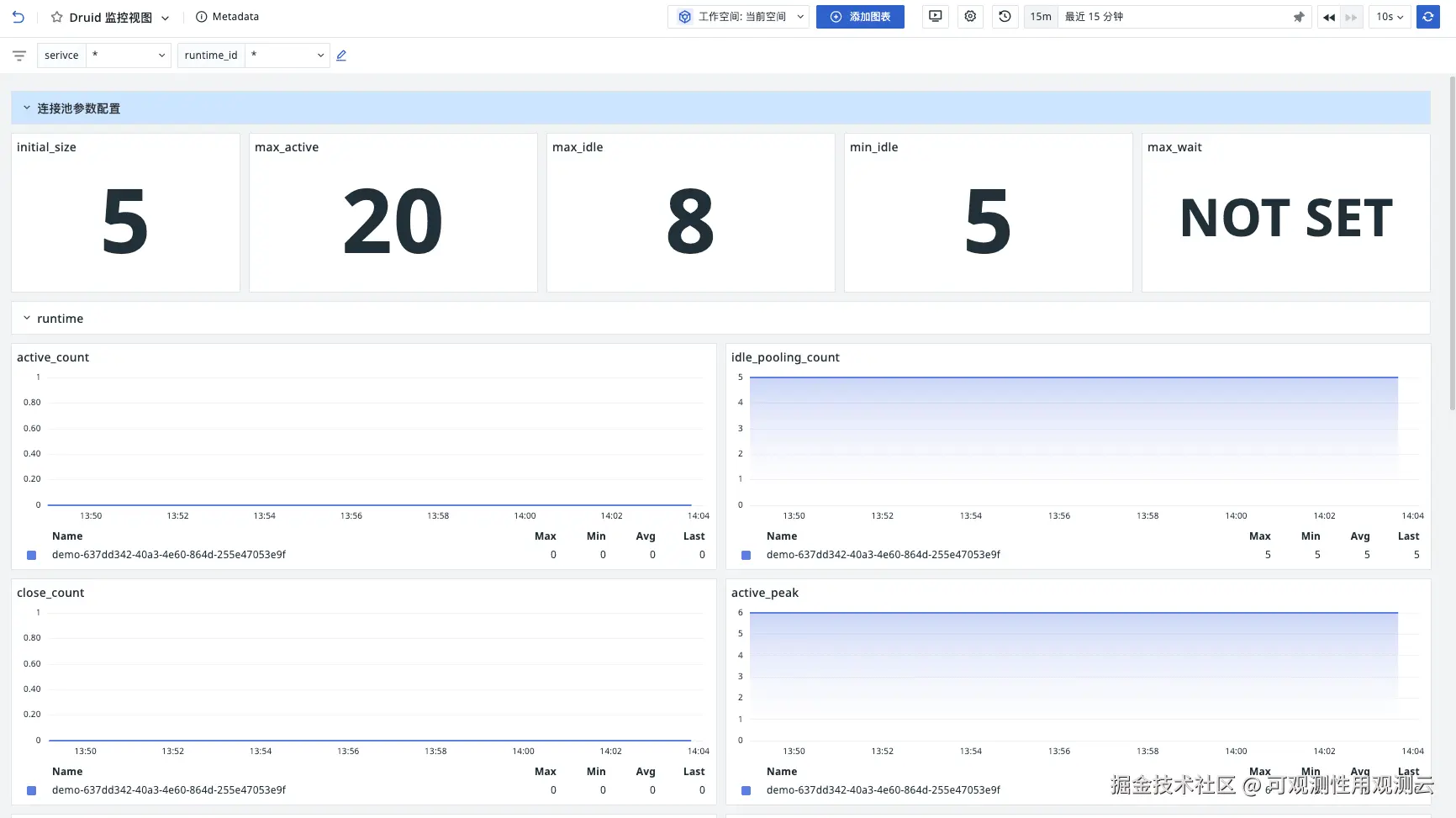Open history clock icon

[x=1005, y=17]
